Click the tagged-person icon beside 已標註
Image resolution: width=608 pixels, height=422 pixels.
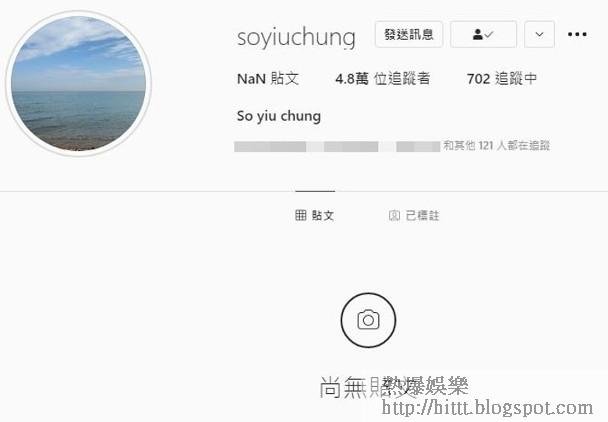394,215
